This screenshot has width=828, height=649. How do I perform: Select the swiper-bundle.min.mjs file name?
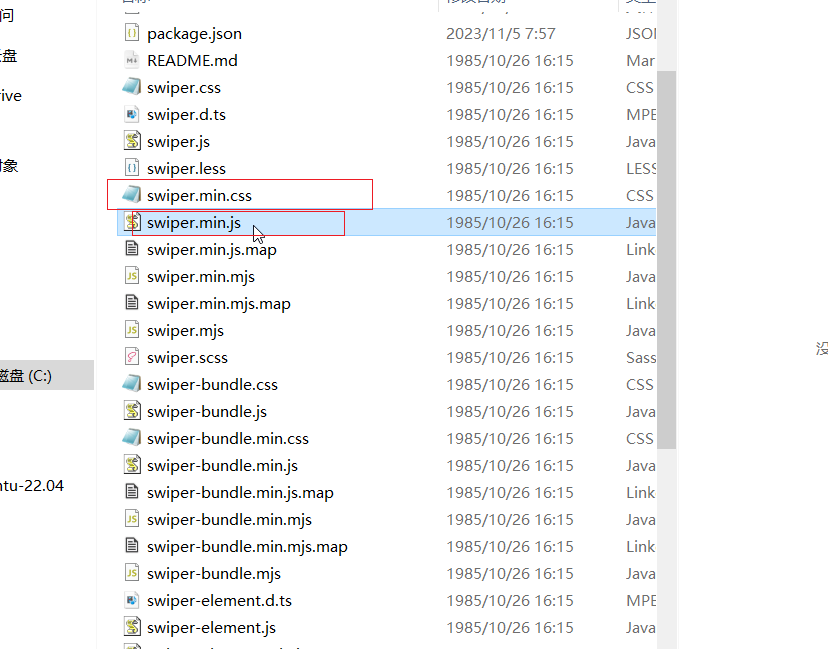click(229, 520)
